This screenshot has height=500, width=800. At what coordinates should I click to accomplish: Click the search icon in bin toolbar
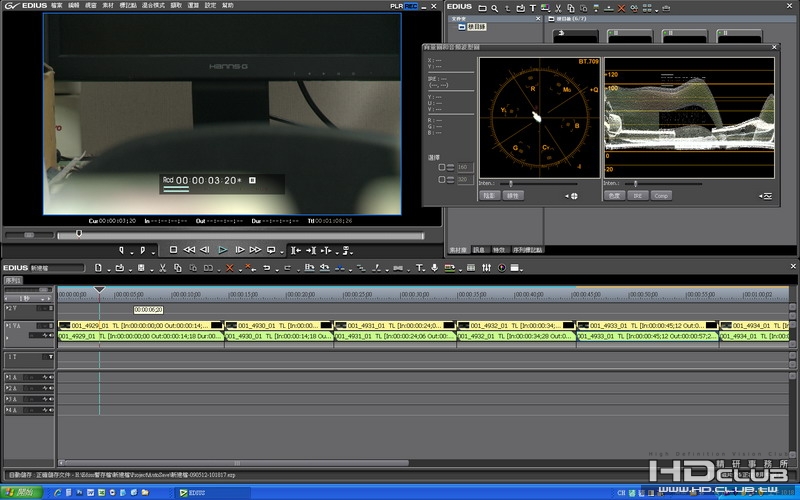(x=495, y=7)
